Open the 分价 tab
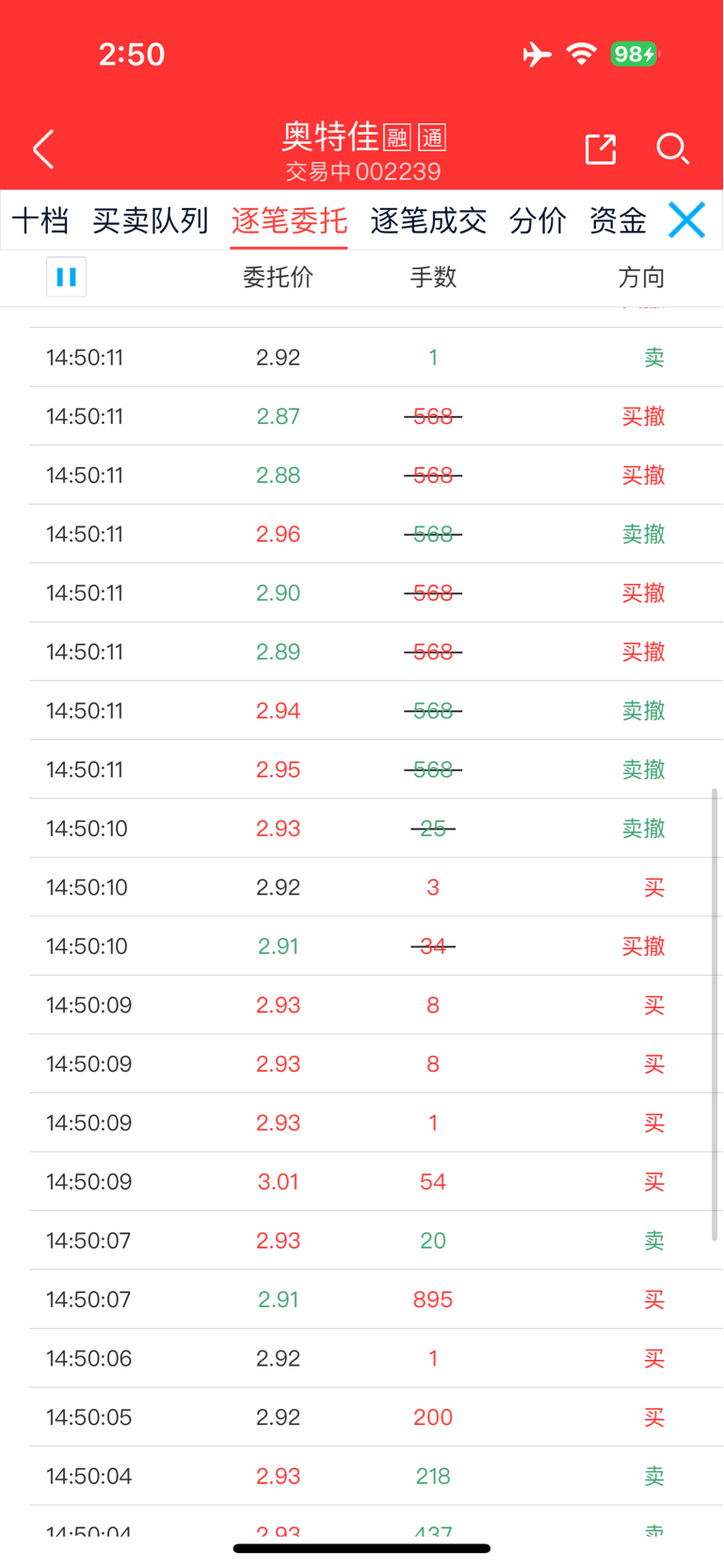This screenshot has height=1568, width=724. coord(538,220)
